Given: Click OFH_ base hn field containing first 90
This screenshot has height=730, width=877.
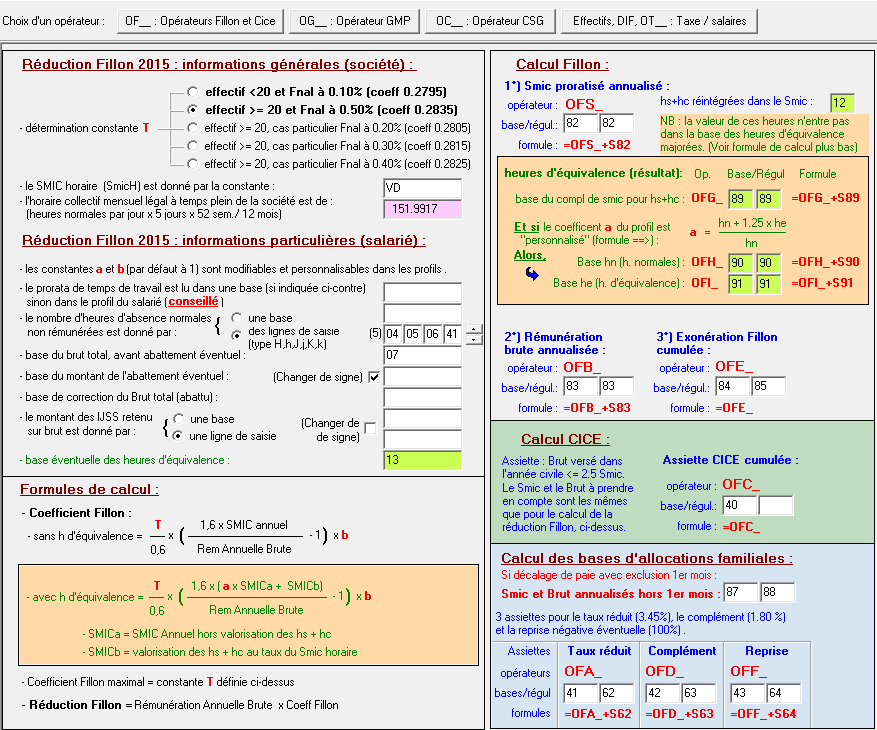Looking at the screenshot, I should click(x=741, y=262).
